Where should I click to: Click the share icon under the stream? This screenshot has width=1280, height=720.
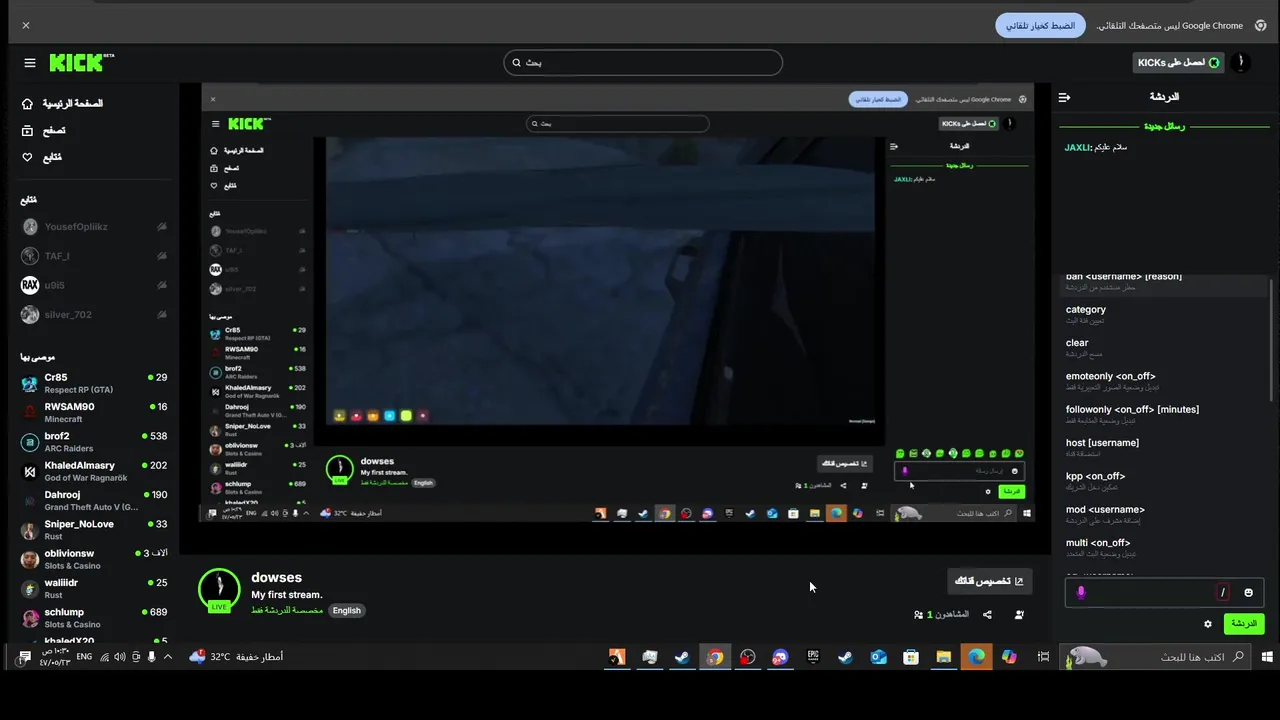[x=988, y=614]
